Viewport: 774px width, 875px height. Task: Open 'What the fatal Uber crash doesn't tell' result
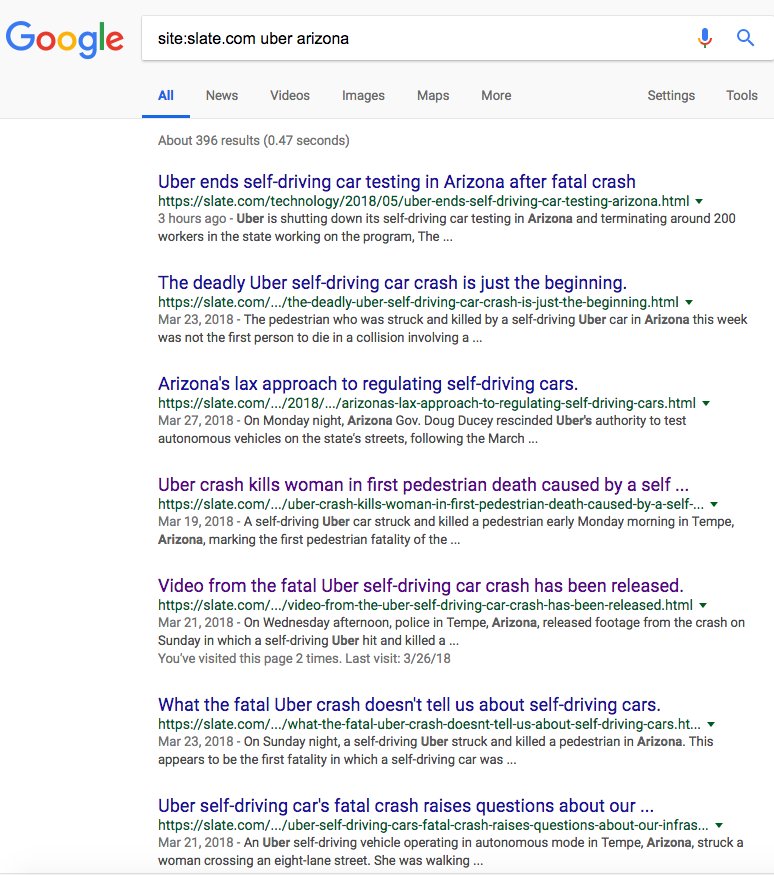click(x=409, y=704)
